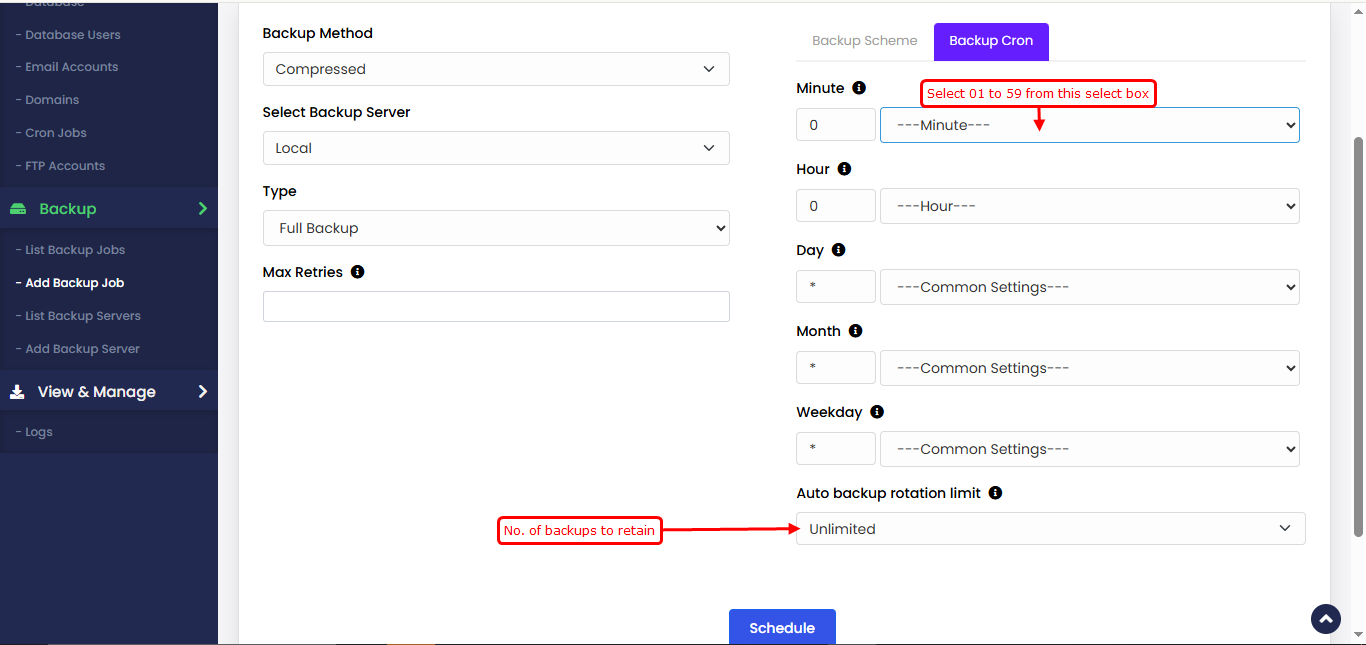Open the backup Type dropdown
The image size is (1366, 645).
click(x=496, y=228)
